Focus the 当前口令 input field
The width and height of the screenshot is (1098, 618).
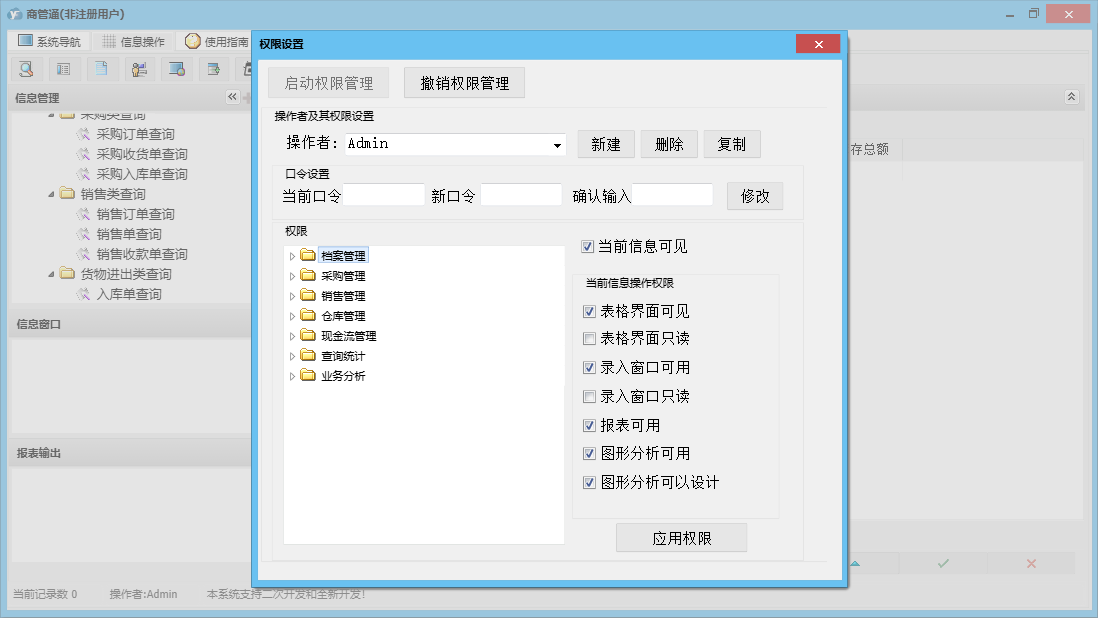coord(384,195)
